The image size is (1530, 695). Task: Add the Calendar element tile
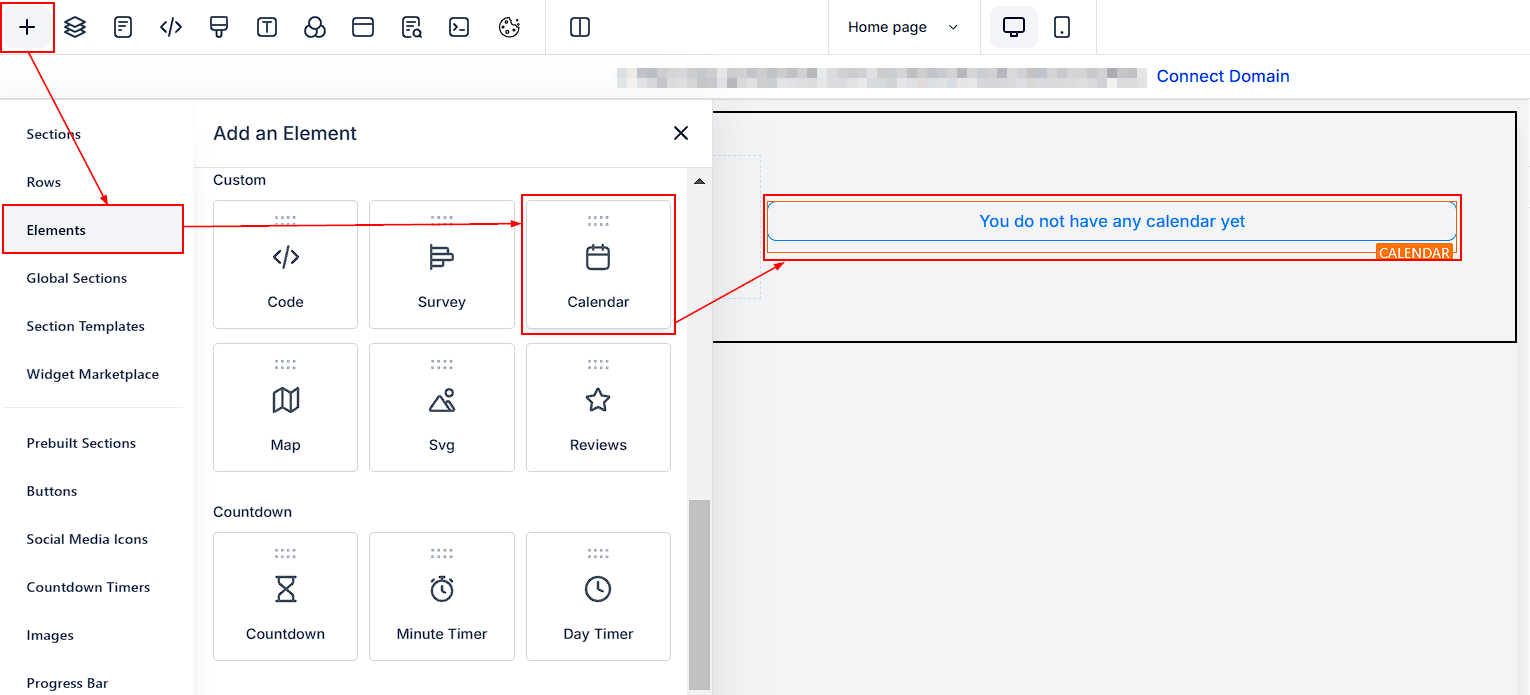[x=598, y=265]
